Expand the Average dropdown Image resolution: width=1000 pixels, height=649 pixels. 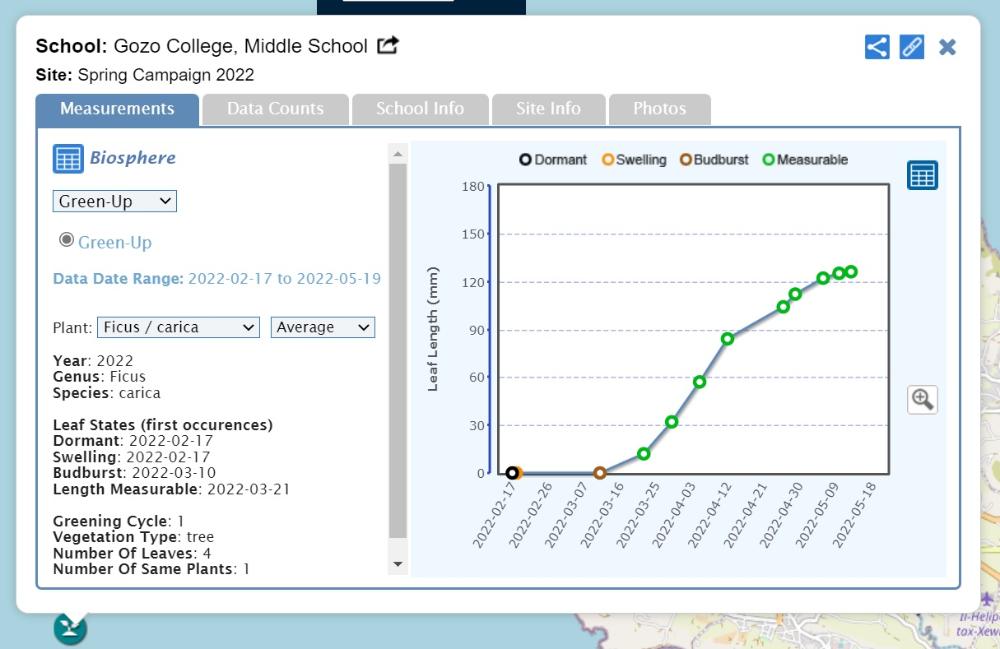[x=322, y=327]
